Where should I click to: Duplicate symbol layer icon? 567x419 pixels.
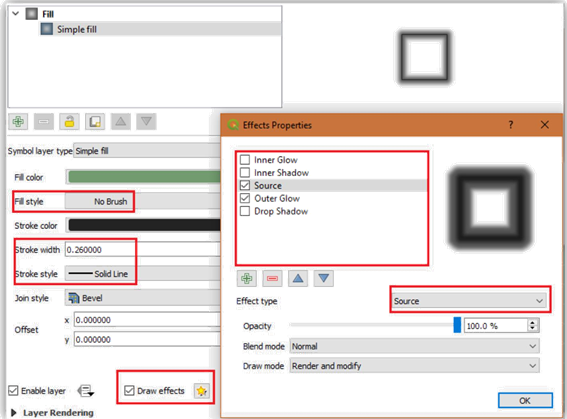pyautogui.click(x=95, y=121)
